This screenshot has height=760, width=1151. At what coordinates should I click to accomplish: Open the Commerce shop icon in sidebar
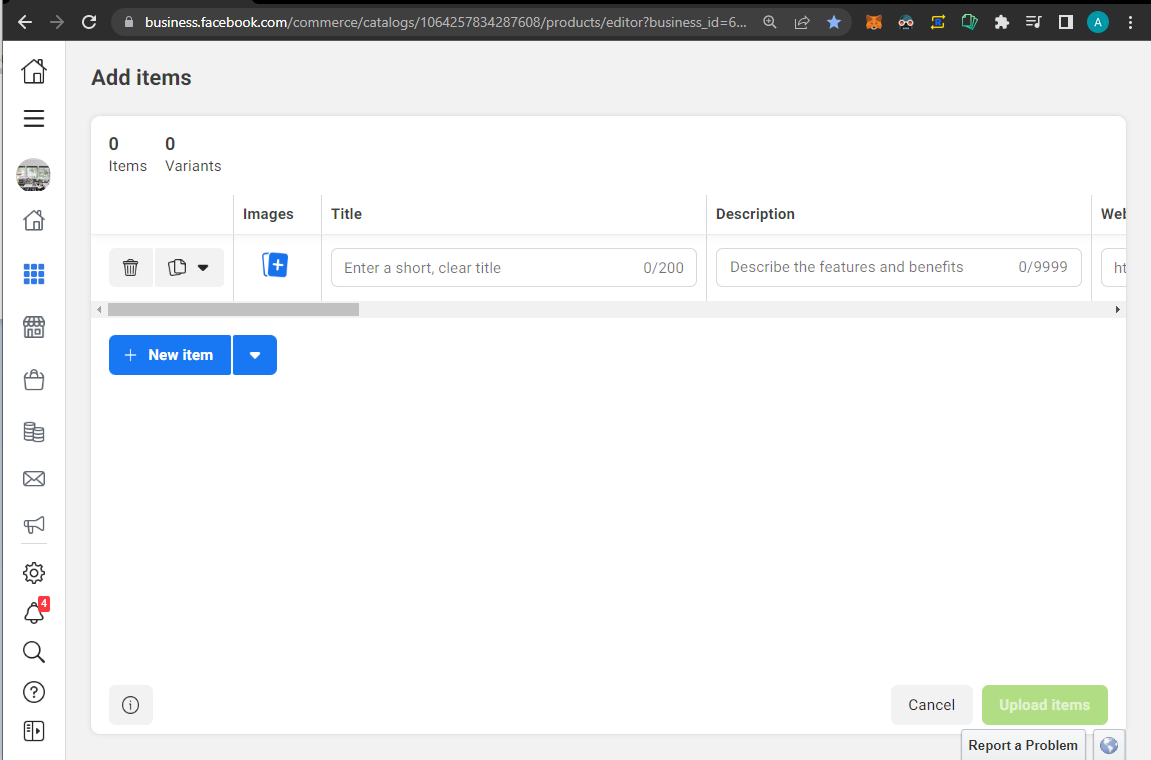pyautogui.click(x=34, y=327)
